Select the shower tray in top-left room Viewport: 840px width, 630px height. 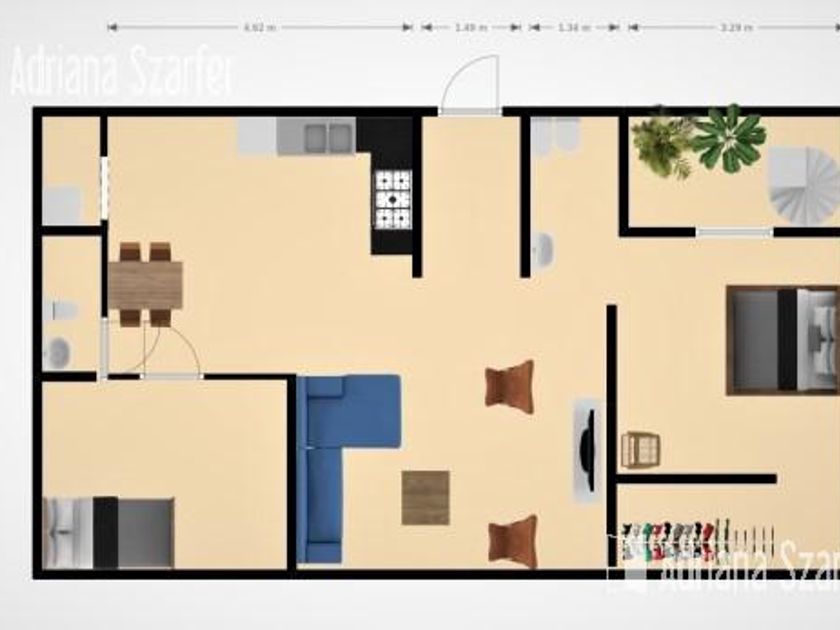(62, 205)
